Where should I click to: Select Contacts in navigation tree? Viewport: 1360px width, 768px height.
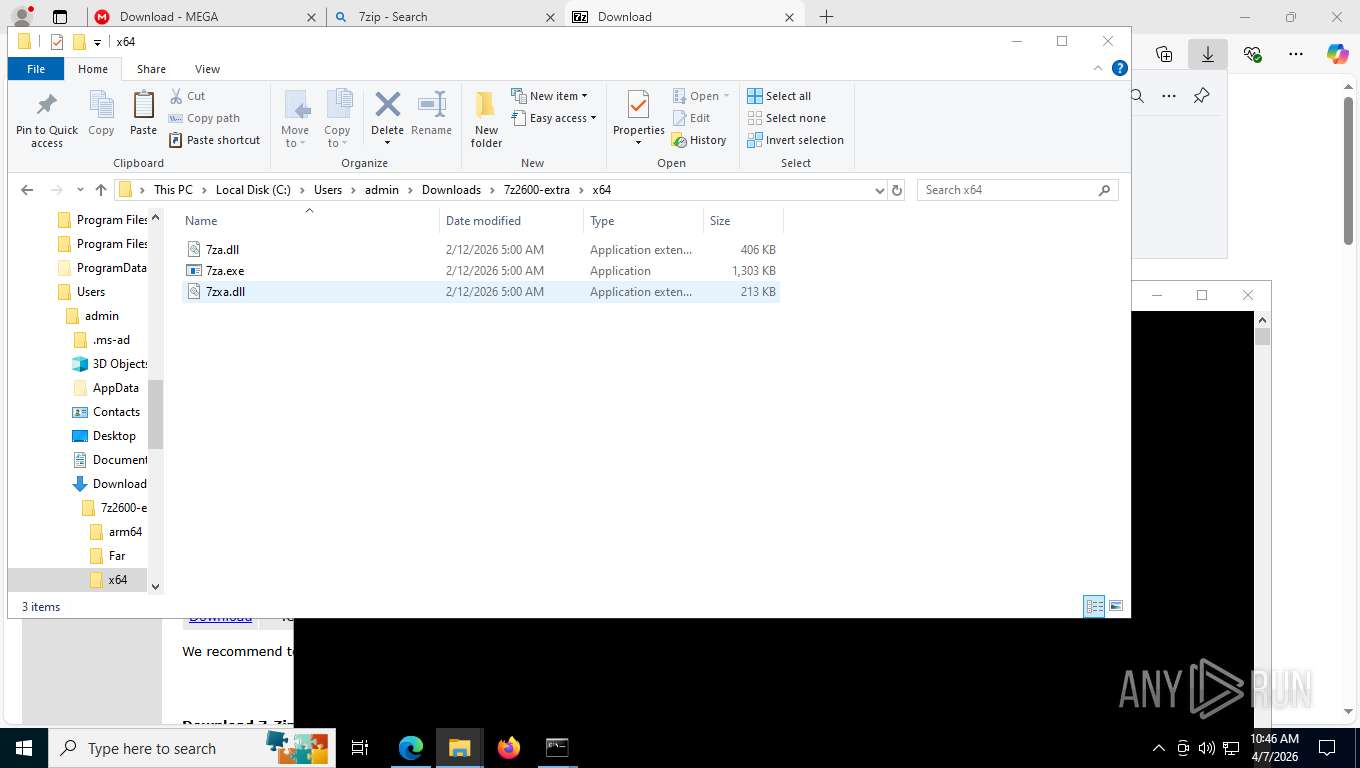(116, 412)
